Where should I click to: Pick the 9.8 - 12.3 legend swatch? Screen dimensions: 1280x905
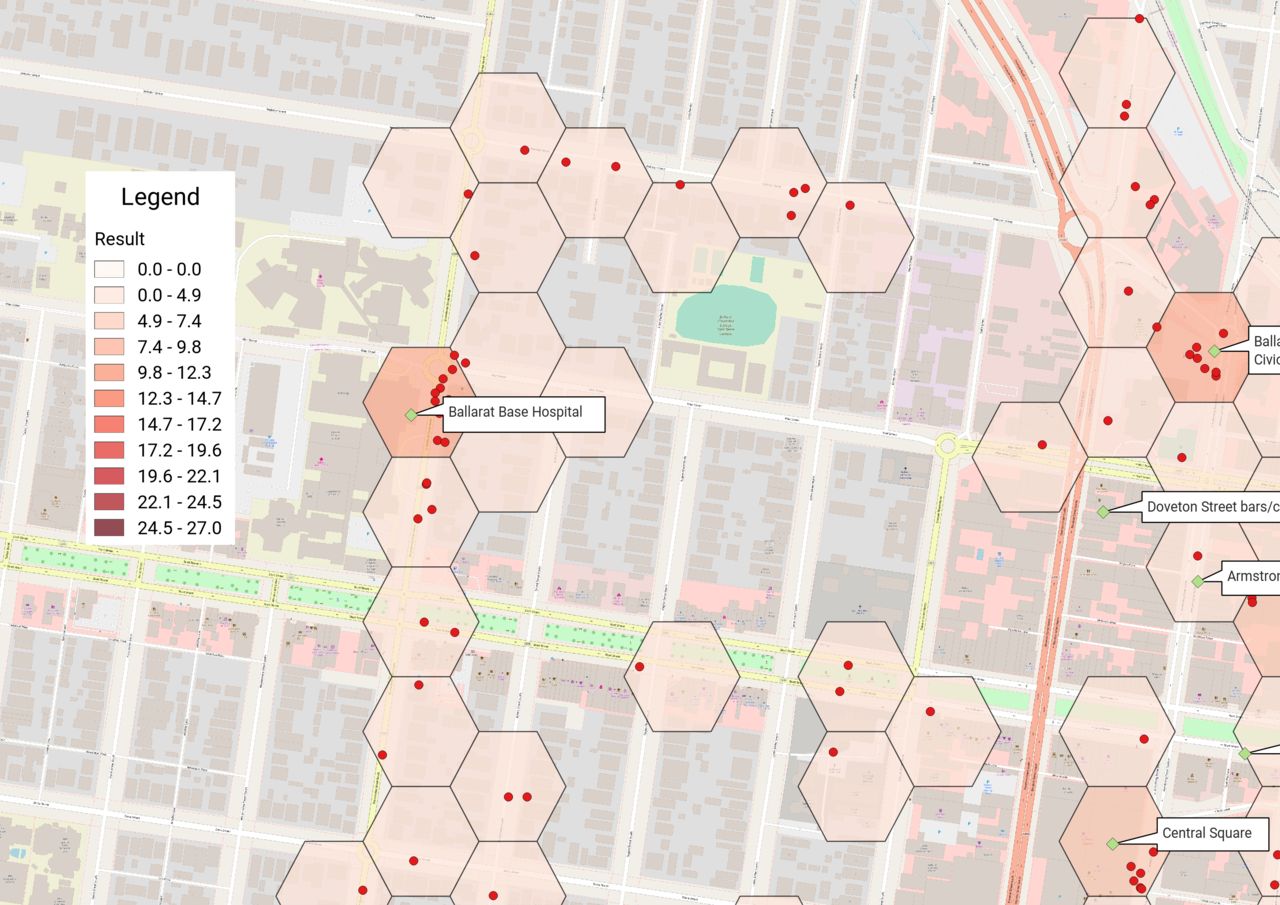pyautogui.click(x=109, y=373)
